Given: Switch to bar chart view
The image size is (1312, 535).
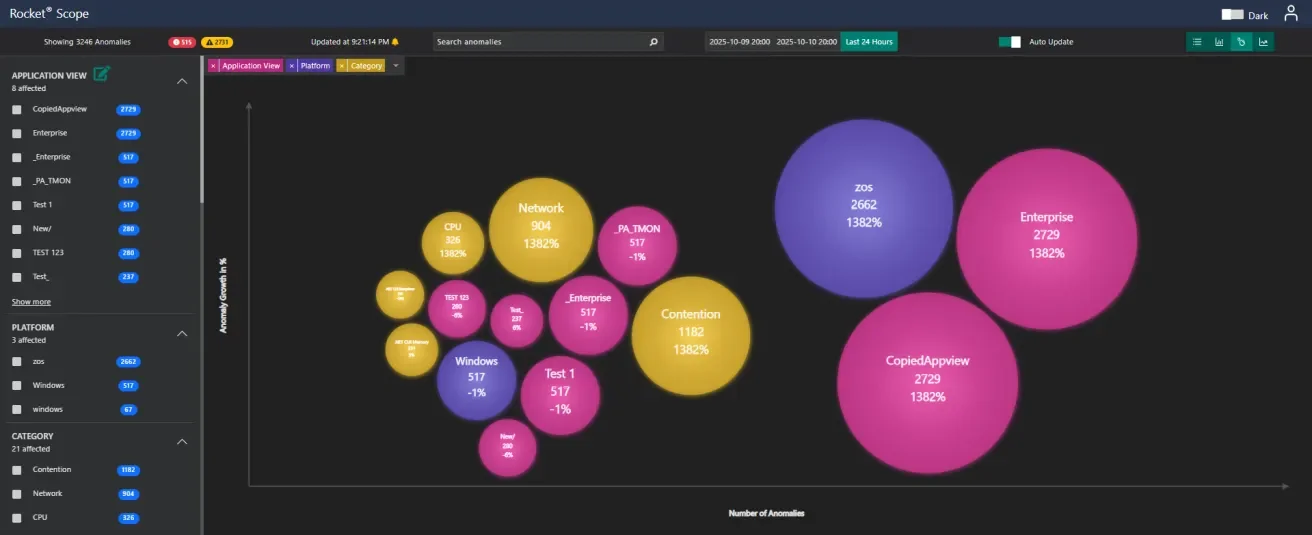Looking at the screenshot, I should 1219,42.
